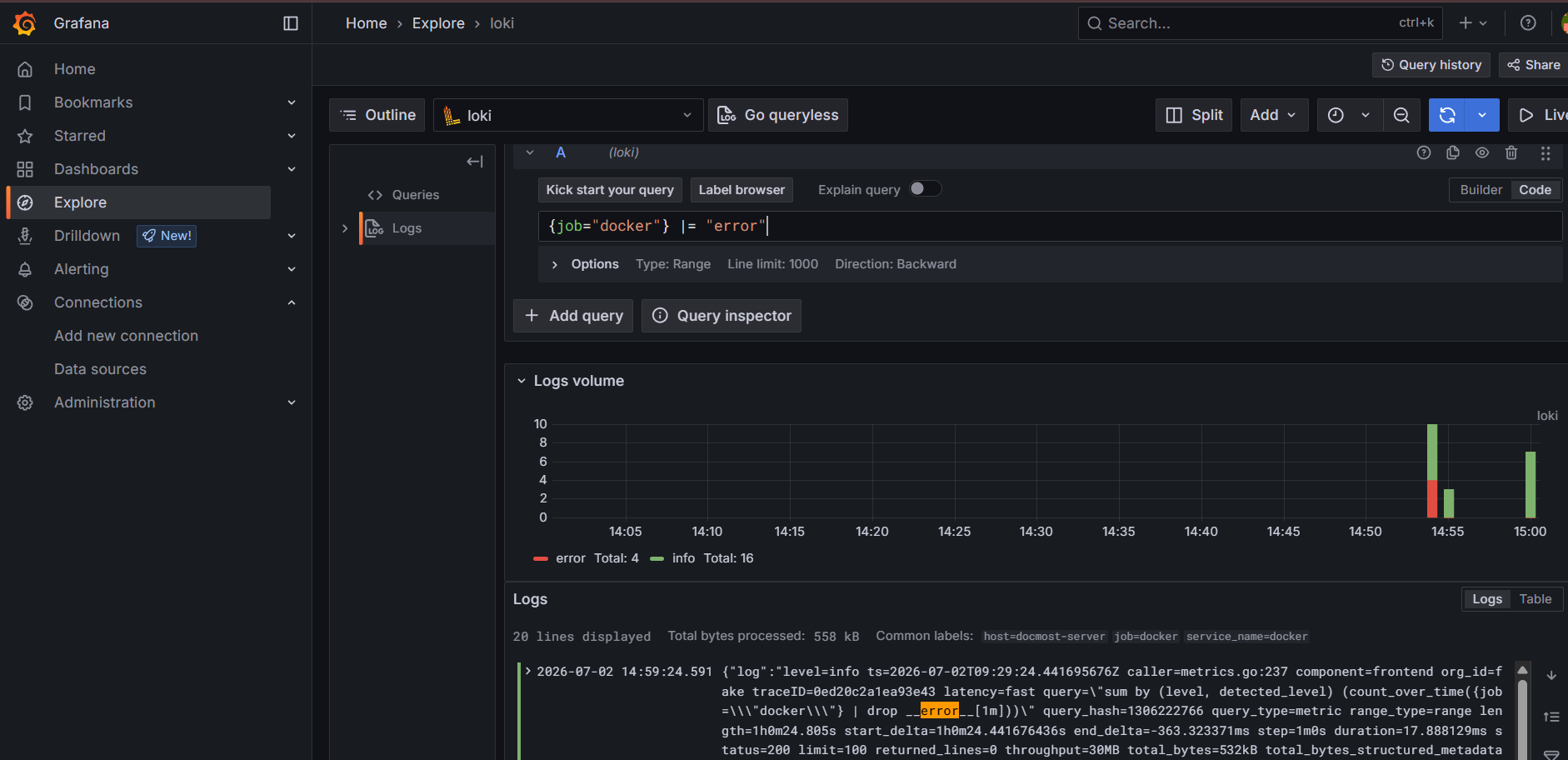Open the loki data source picker
The height and width of the screenshot is (760, 1568).
click(568, 115)
